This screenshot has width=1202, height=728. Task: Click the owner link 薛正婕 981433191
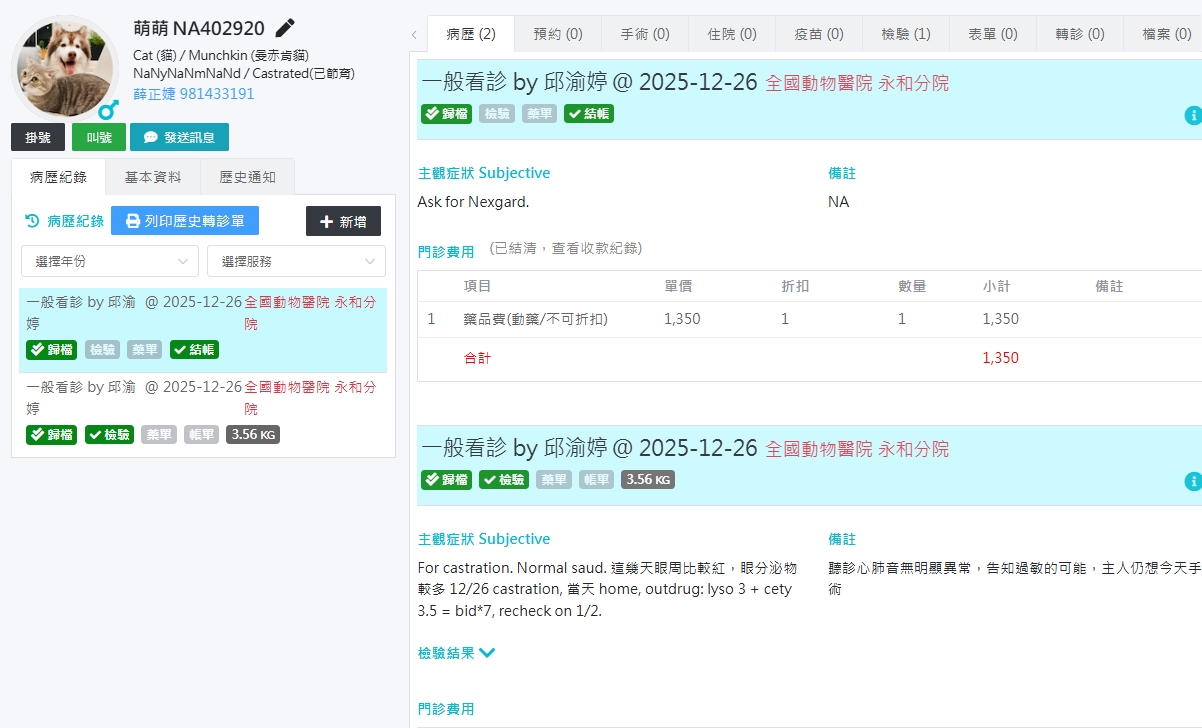point(193,93)
